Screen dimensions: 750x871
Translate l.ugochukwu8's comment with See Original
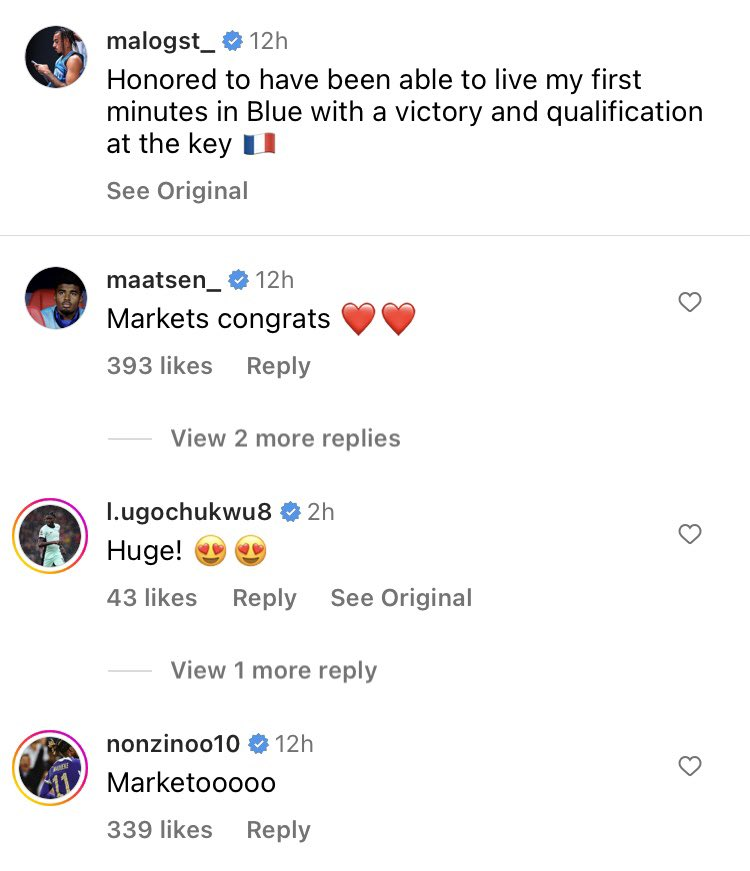pyautogui.click(x=400, y=598)
